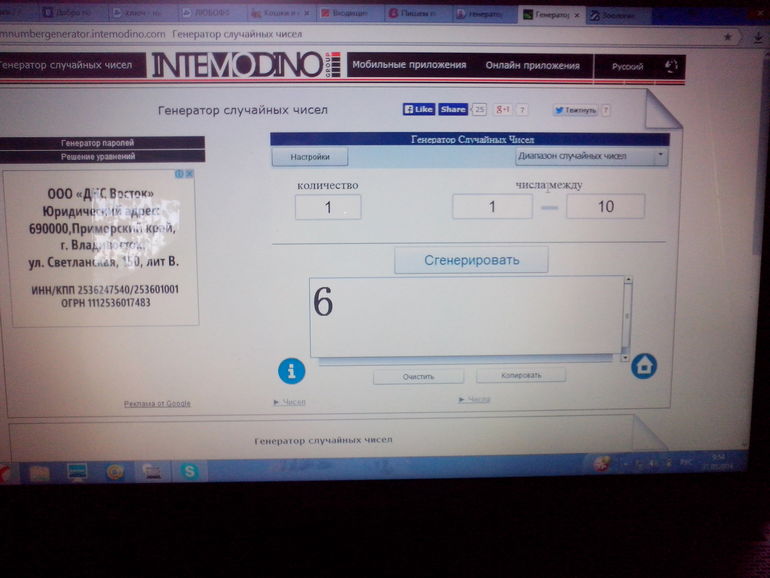Click the Очистить button
The image size is (770, 578).
coord(418,377)
